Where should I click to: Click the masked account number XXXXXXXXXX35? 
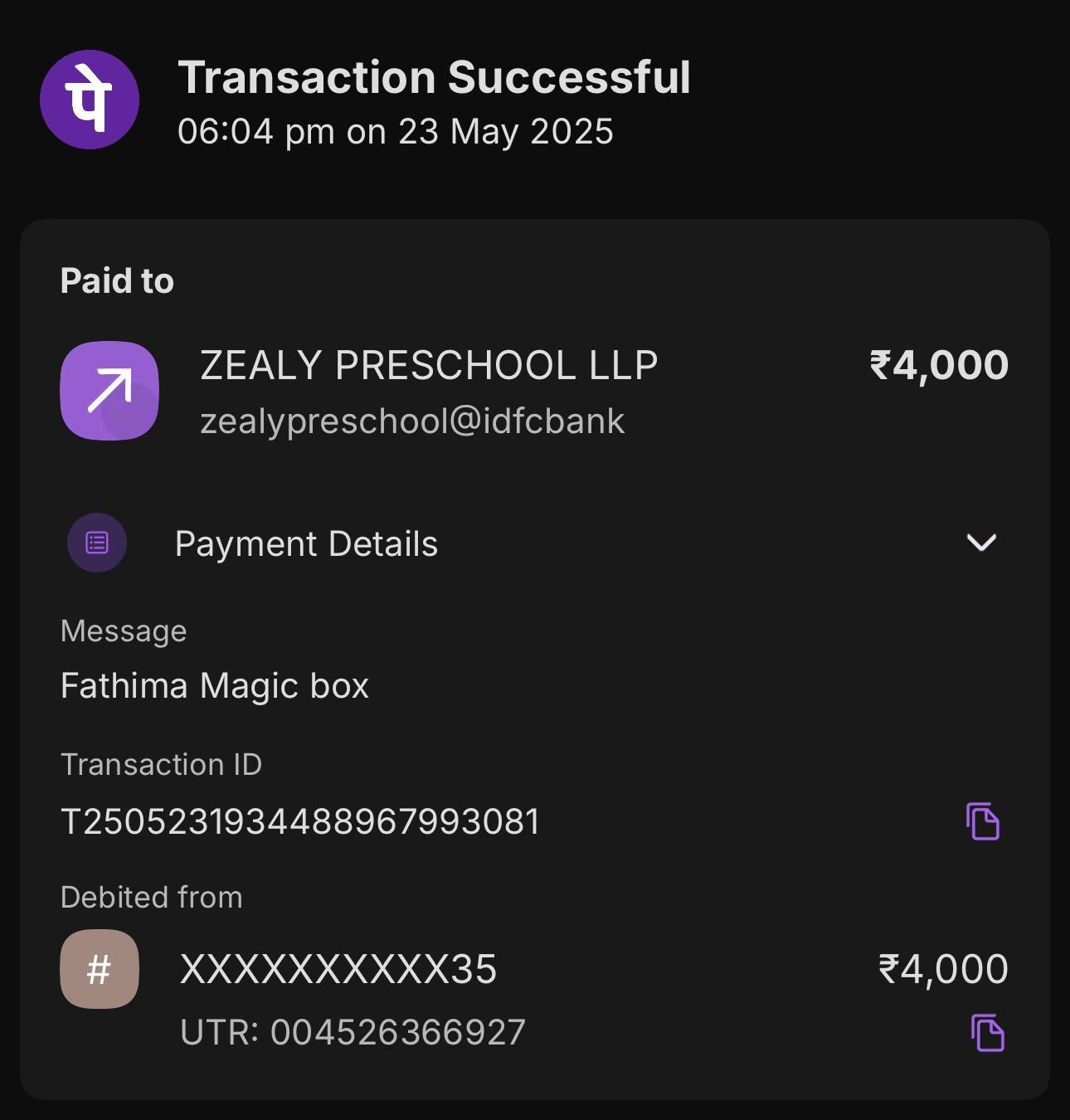tap(338, 969)
